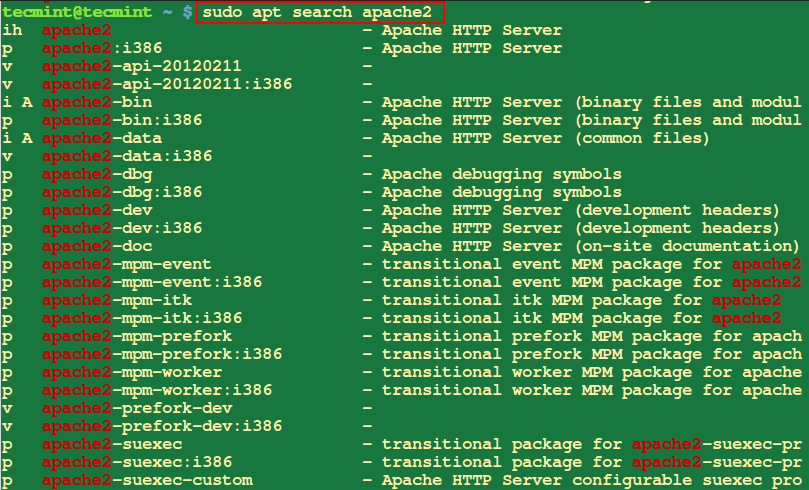The height and width of the screenshot is (490, 809).
Task: Click the highlighted 'sudo apt search apache2' command
Action: 318,13
